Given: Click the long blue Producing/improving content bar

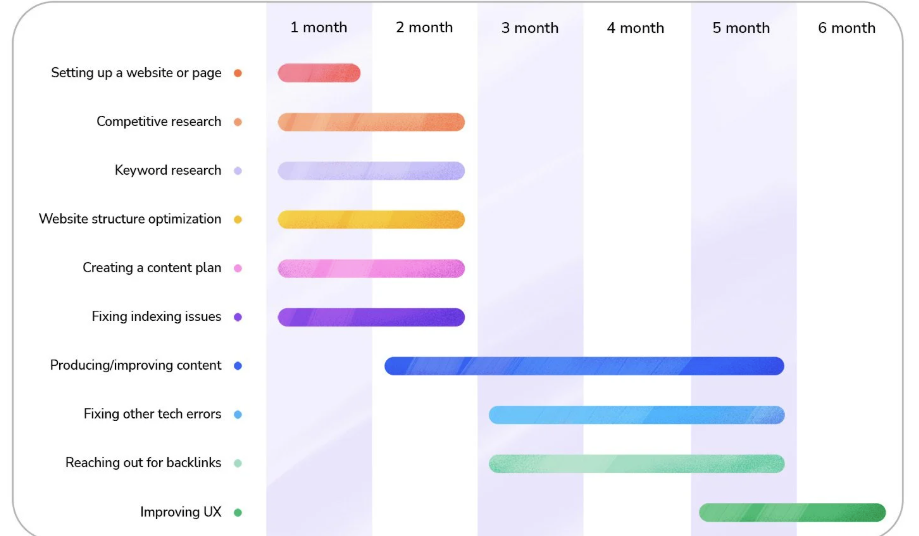Looking at the screenshot, I should click(584, 366).
